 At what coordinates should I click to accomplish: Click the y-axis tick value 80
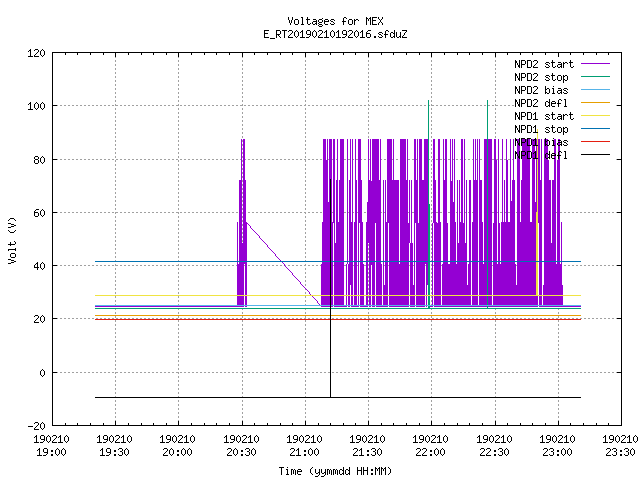[x=39, y=160]
